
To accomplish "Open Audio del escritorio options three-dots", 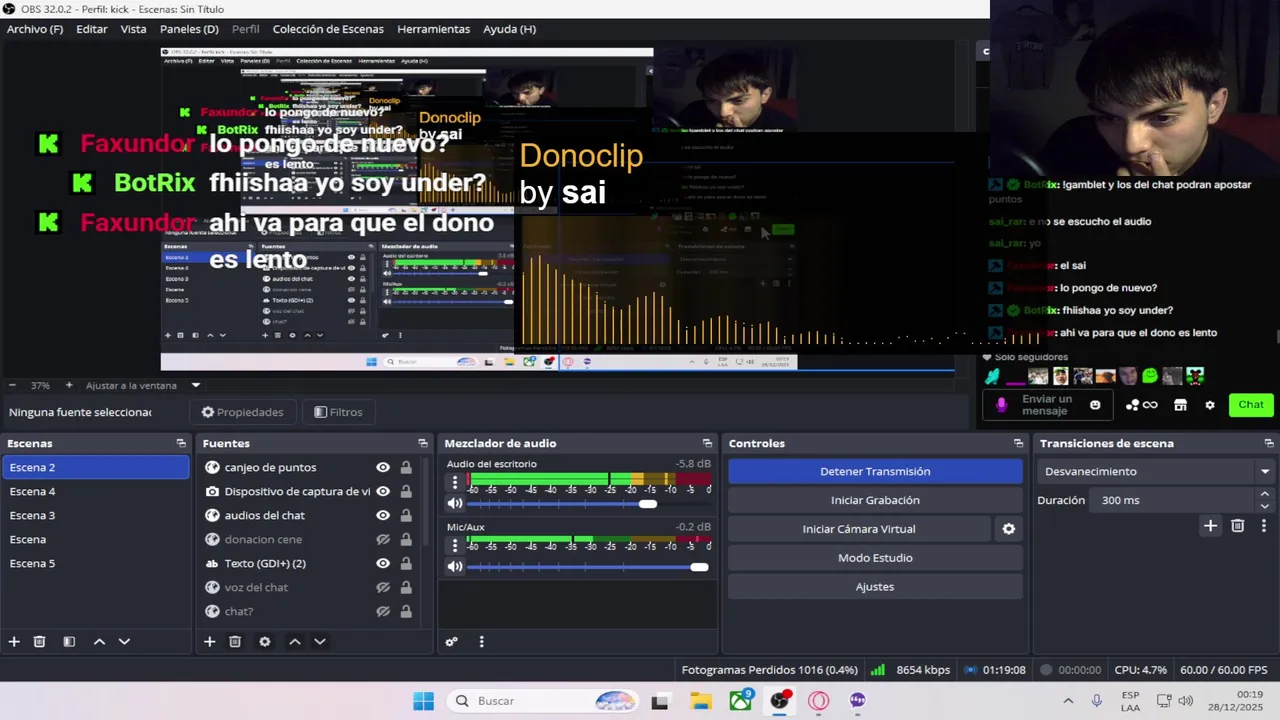I will point(455,484).
